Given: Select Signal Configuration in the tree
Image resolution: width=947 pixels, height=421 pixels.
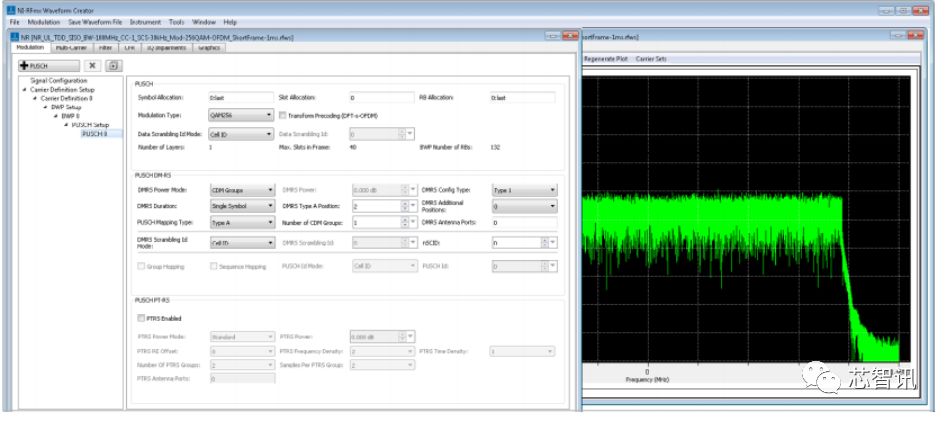Looking at the screenshot, I should pyautogui.click(x=59, y=80).
